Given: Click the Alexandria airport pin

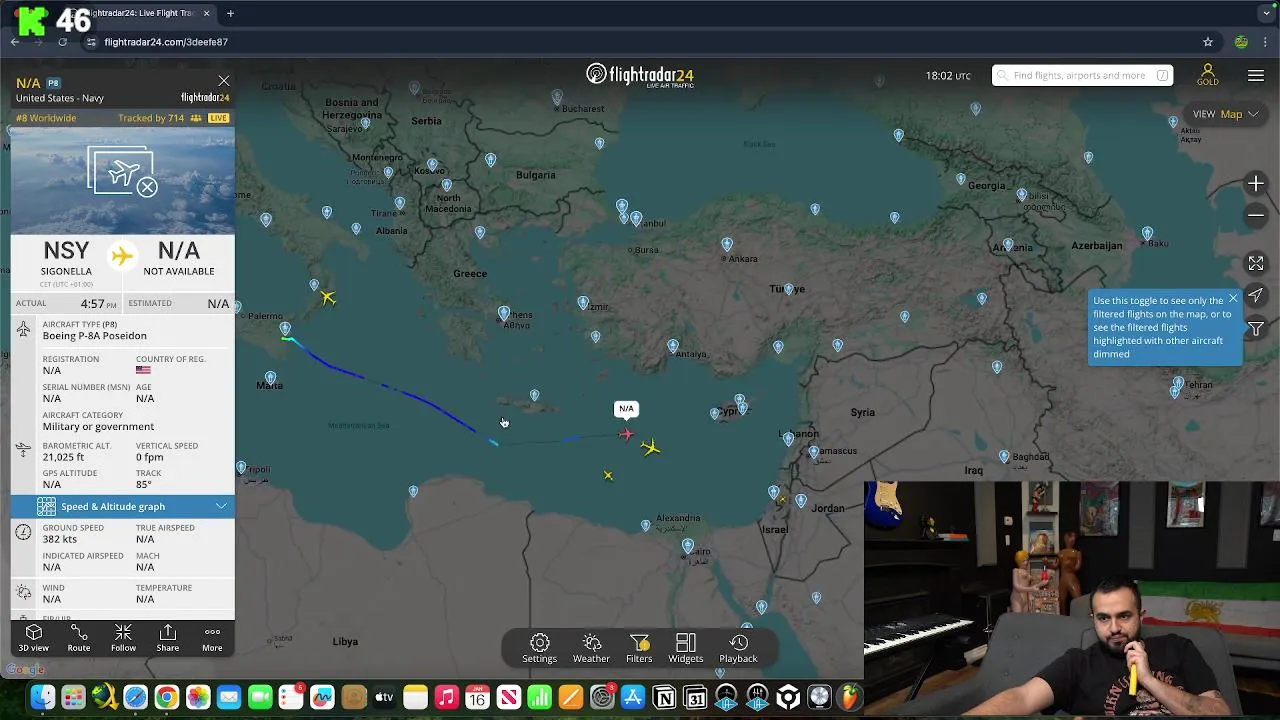Looking at the screenshot, I should pyautogui.click(x=645, y=525).
